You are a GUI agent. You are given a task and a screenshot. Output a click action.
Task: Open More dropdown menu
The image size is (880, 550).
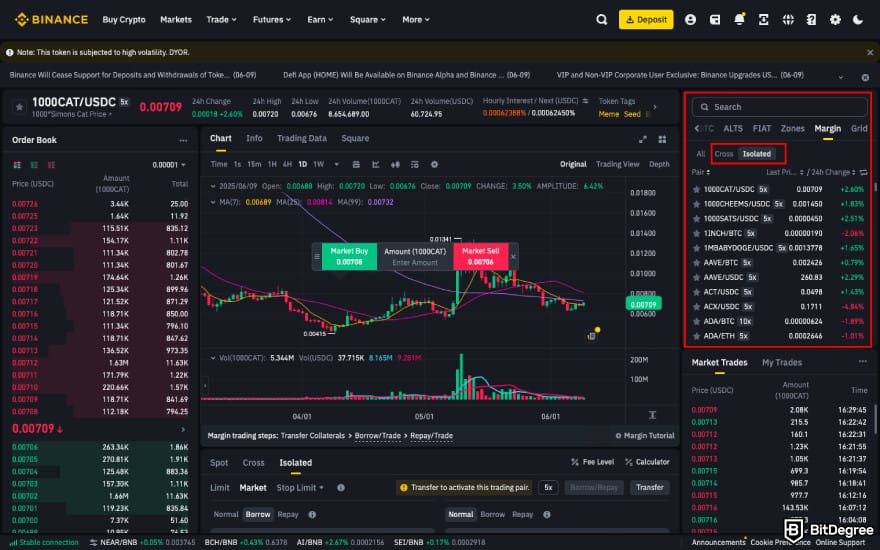coord(416,20)
